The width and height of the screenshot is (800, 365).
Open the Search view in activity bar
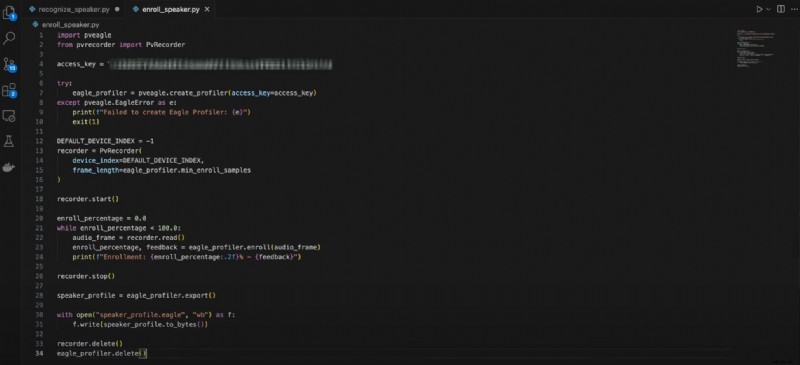[x=9, y=38]
